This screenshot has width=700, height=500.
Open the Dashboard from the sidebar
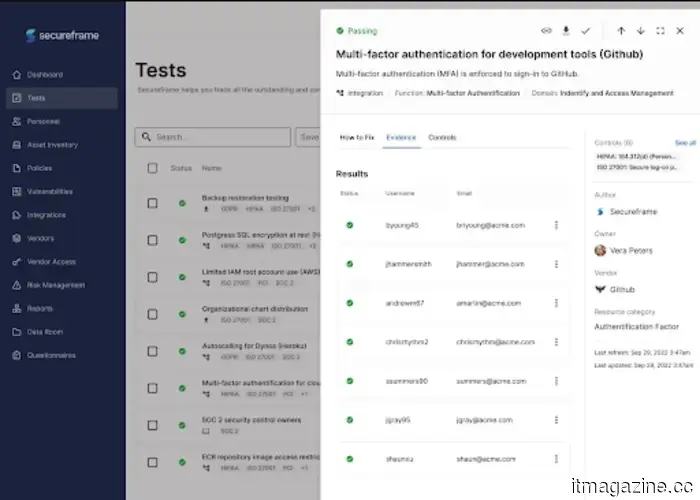pos(45,75)
